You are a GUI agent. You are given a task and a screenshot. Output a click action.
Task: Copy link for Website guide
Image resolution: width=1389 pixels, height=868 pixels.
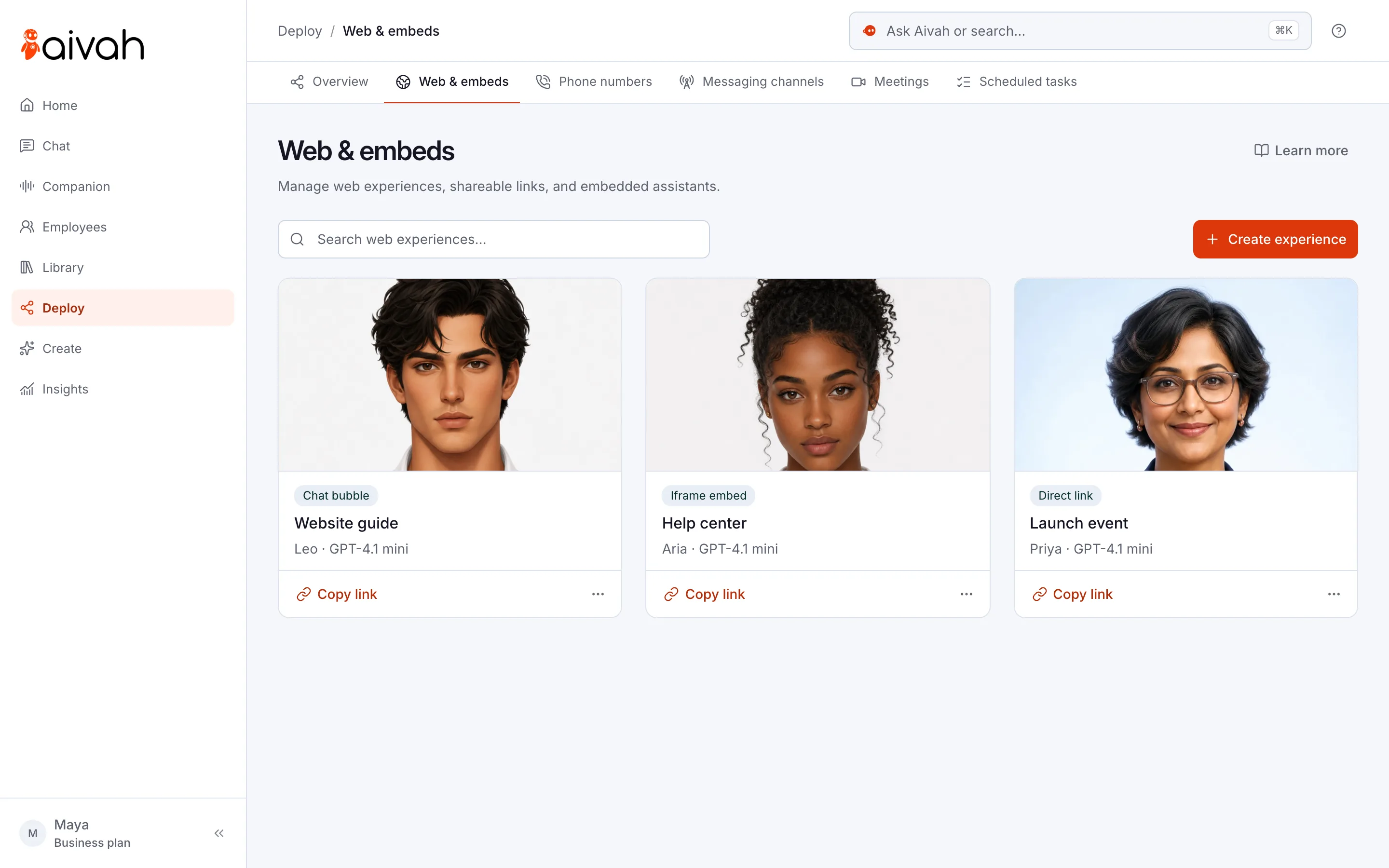(337, 594)
